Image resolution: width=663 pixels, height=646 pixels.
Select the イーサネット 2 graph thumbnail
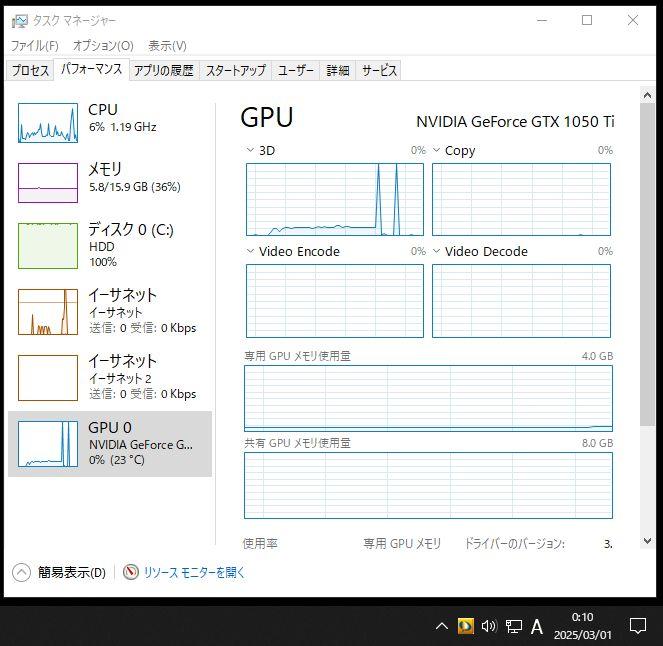pyautogui.click(x=48, y=378)
